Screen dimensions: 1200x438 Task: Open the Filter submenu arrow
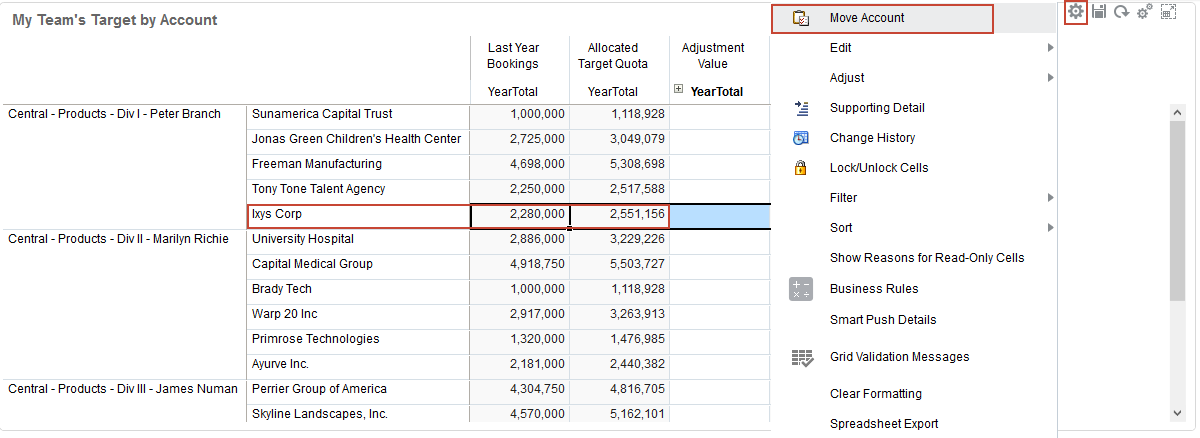[1050, 198]
